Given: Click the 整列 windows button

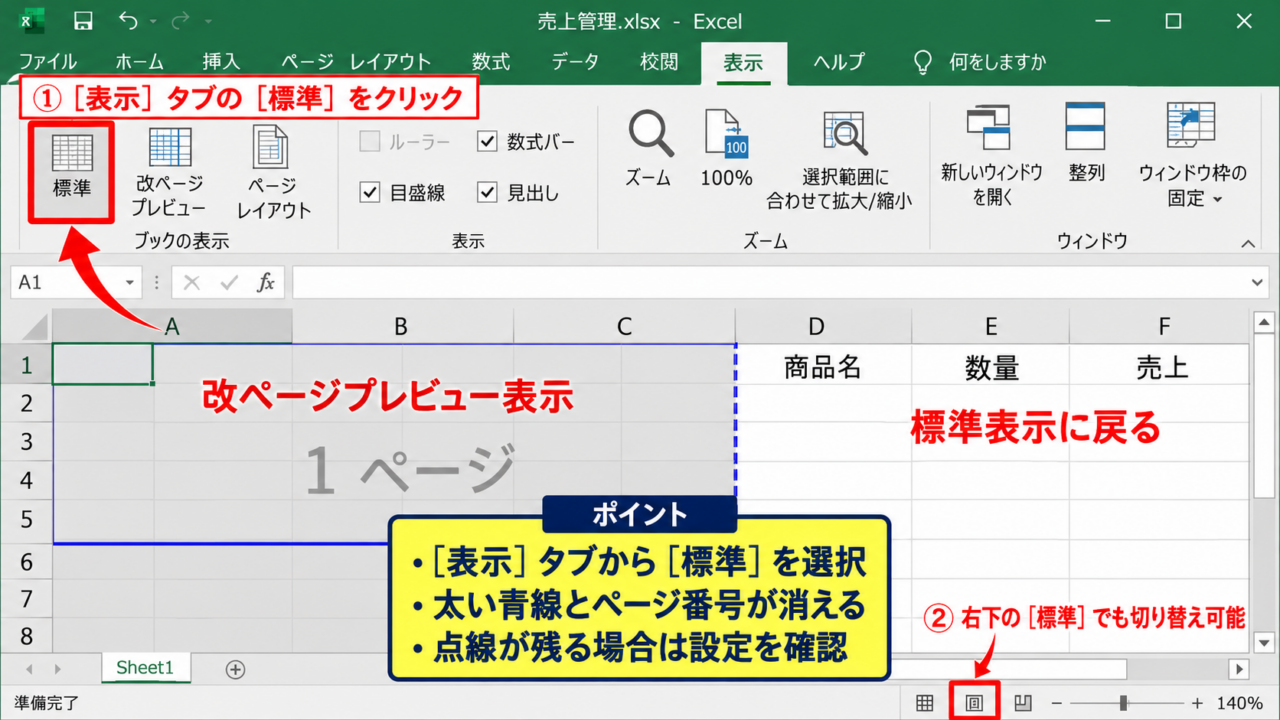Looking at the screenshot, I should (x=1086, y=143).
